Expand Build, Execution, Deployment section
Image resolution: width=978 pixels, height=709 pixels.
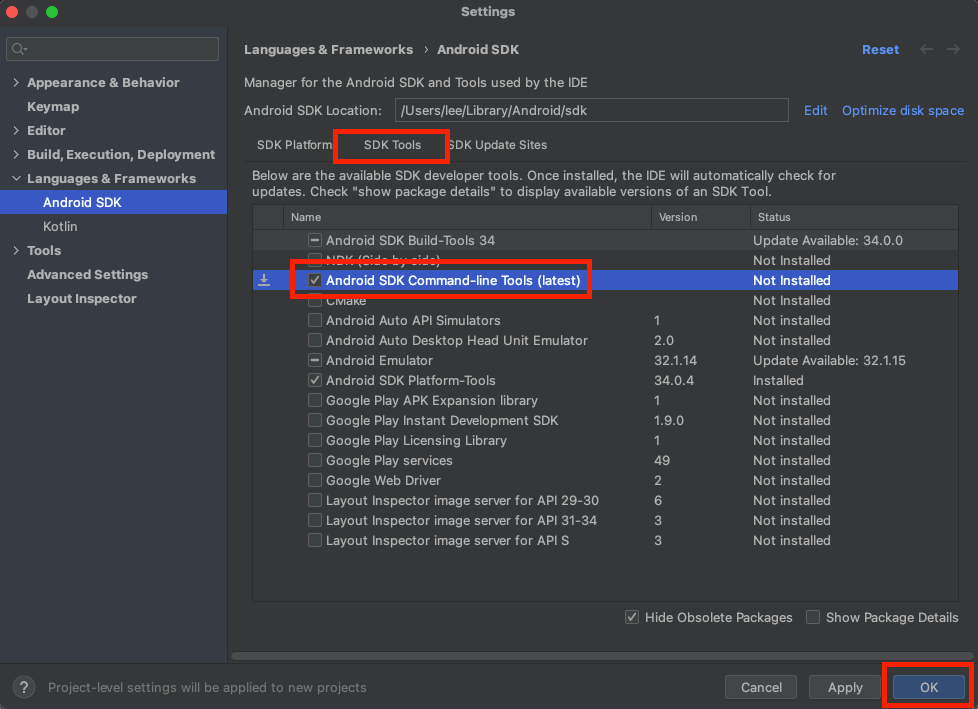pyautogui.click(x=16, y=154)
